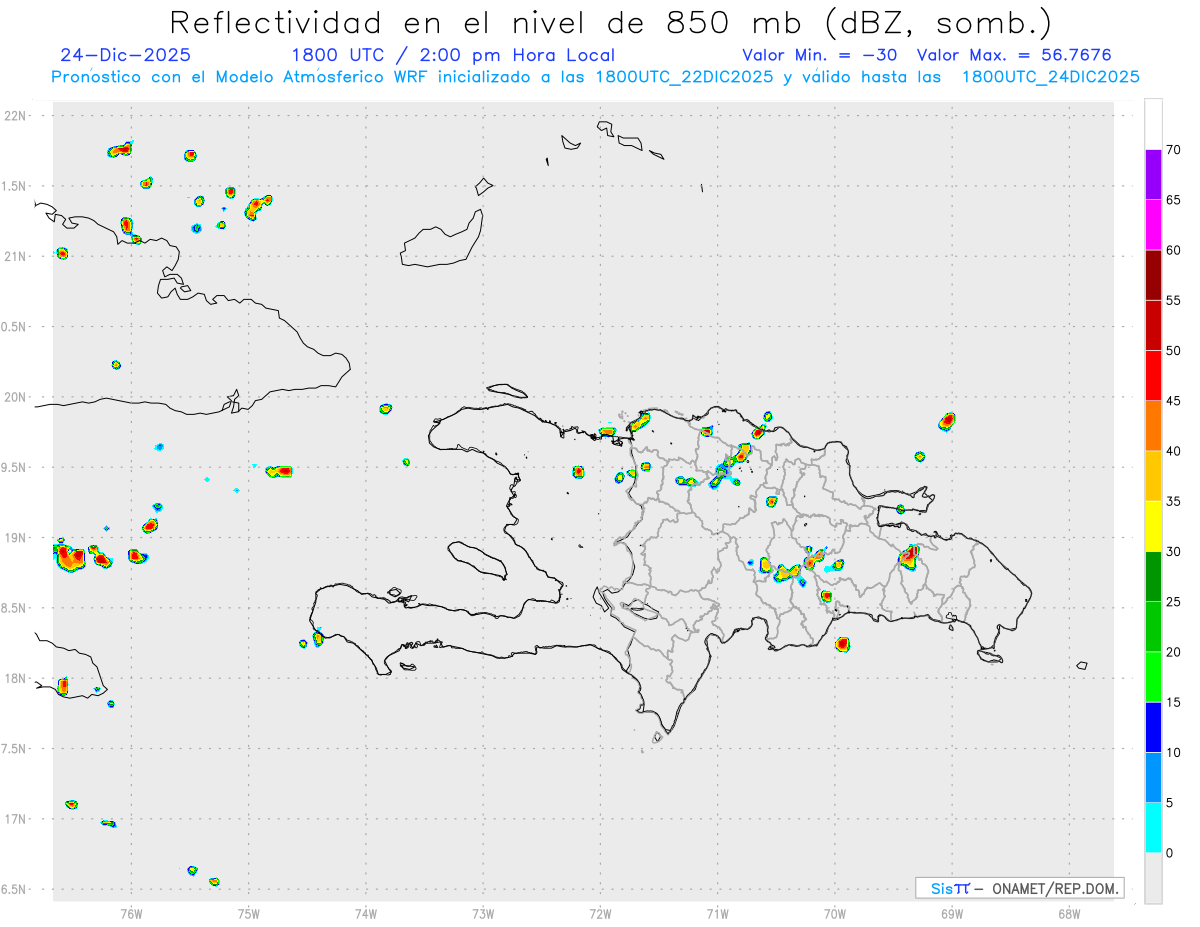Pick the yellow 30-35 dBZ colorbar segment
The width and height of the screenshot is (1200, 927).
pos(1153,526)
